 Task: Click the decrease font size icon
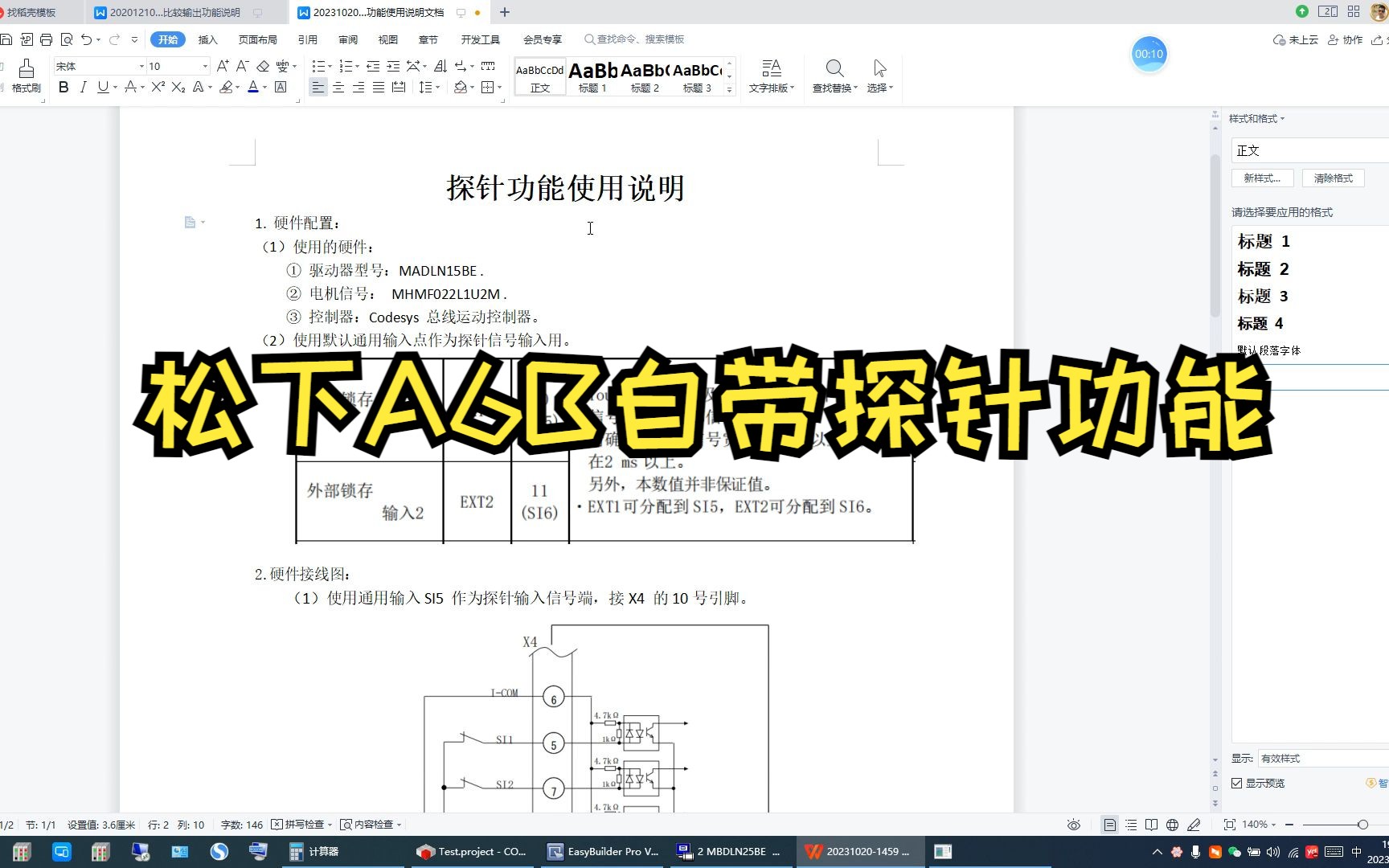pos(242,66)
